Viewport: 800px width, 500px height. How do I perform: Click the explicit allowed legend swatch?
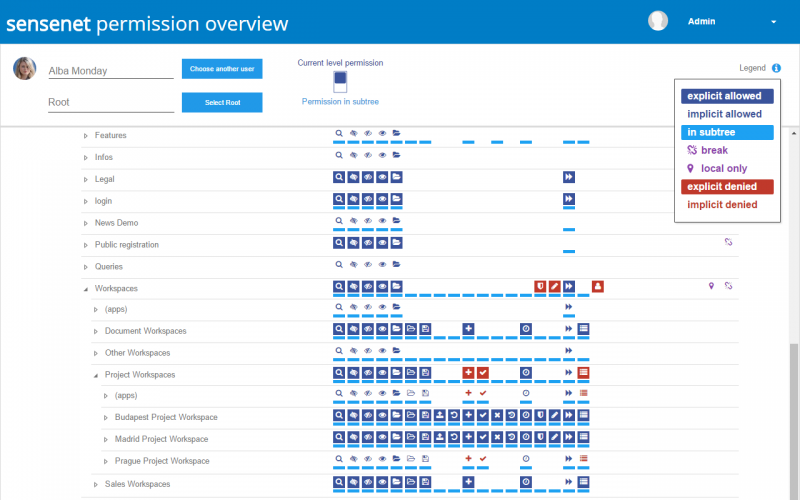727,96
